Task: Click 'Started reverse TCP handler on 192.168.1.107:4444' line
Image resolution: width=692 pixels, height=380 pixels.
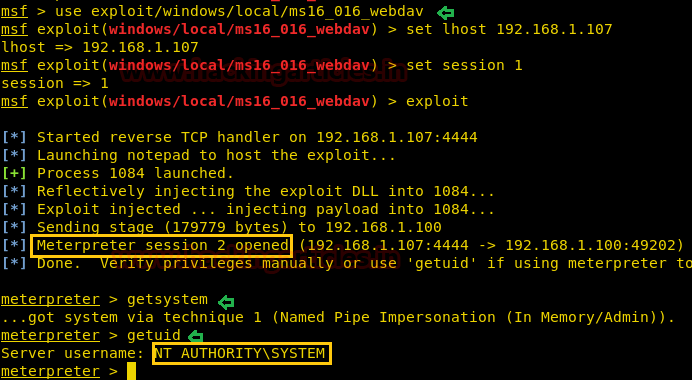Action: coord(257,137)
